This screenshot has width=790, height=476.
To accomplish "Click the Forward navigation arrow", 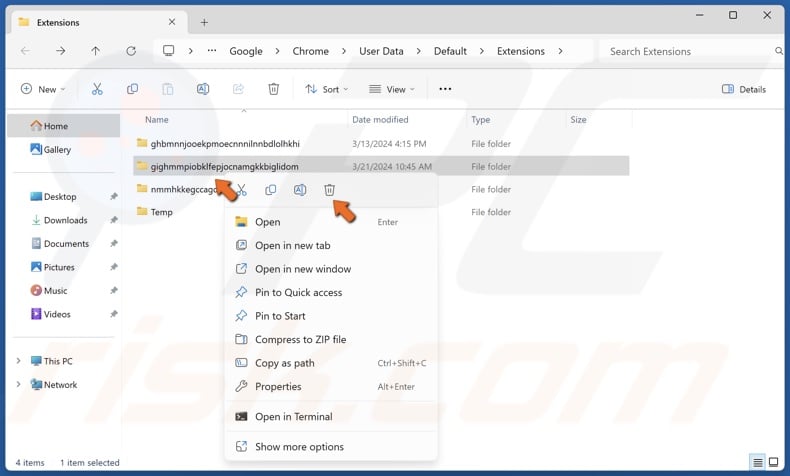I will pos(60,51).
